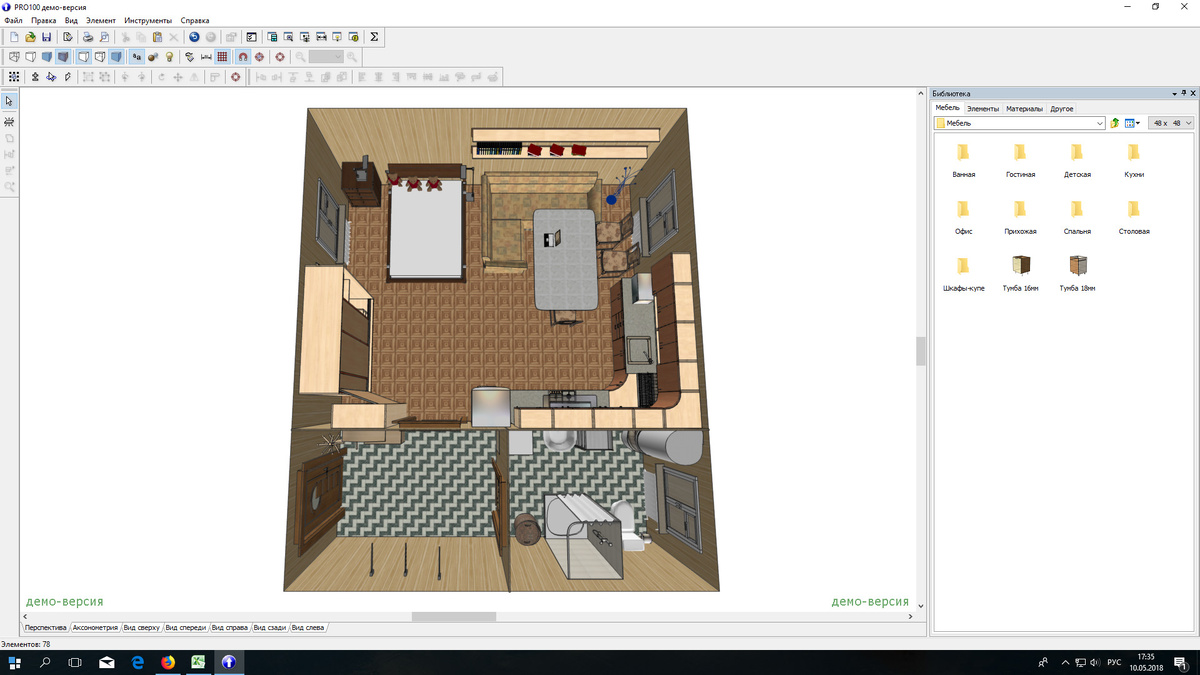Open the Инструменты menu
1200x675 pixels.
click(148, 20)
